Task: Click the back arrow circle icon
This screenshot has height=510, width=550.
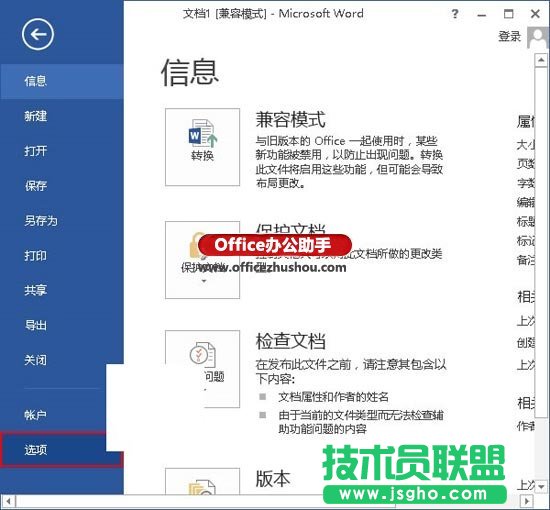Action: point(38,34)
